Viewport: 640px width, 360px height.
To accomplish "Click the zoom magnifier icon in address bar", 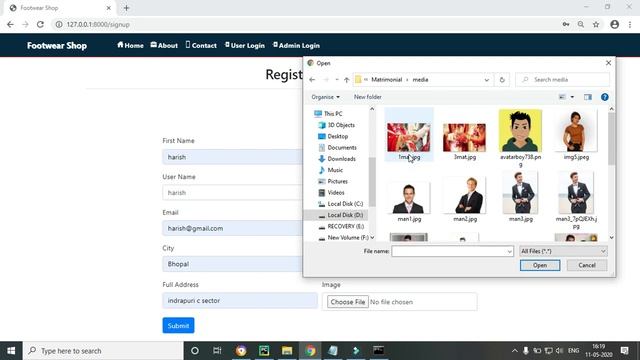I will click(581, 24).
